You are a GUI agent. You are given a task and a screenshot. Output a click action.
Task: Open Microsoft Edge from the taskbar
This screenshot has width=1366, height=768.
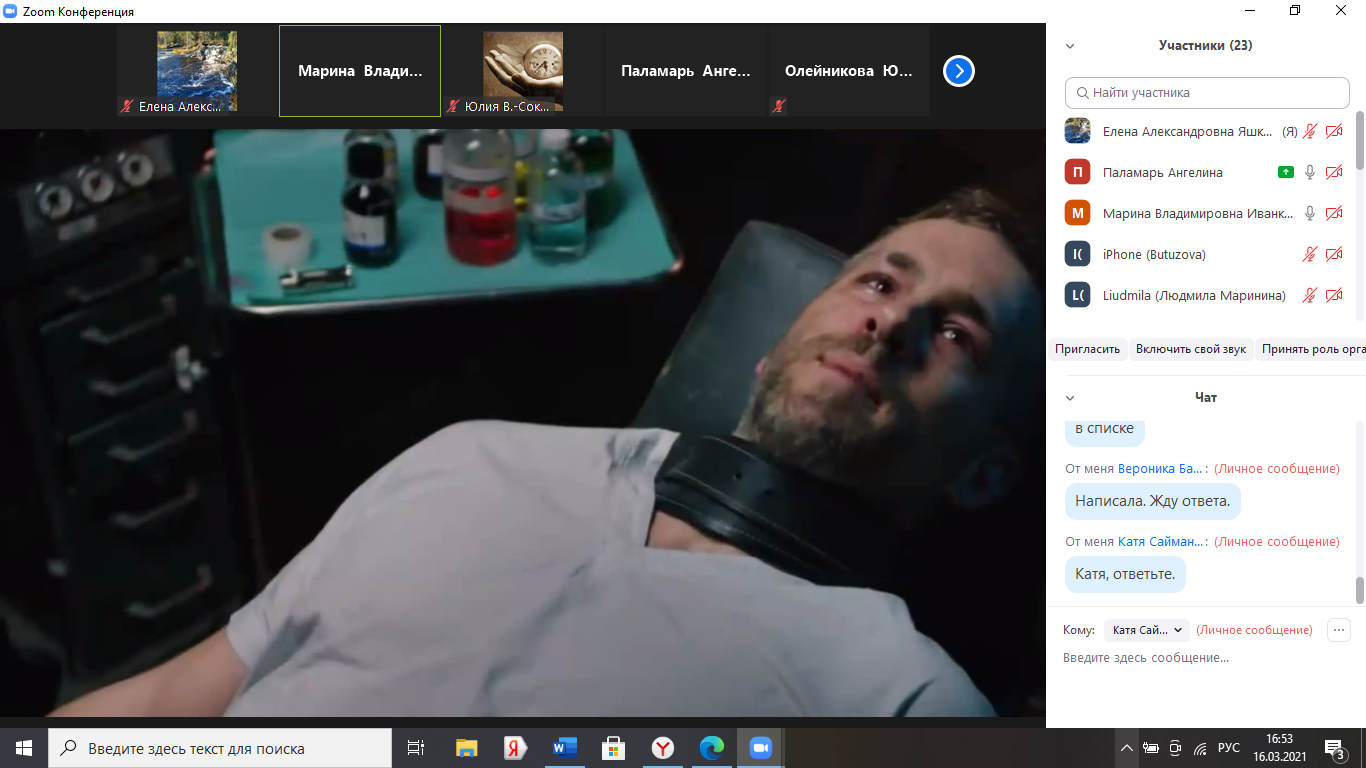click(712, 748)
